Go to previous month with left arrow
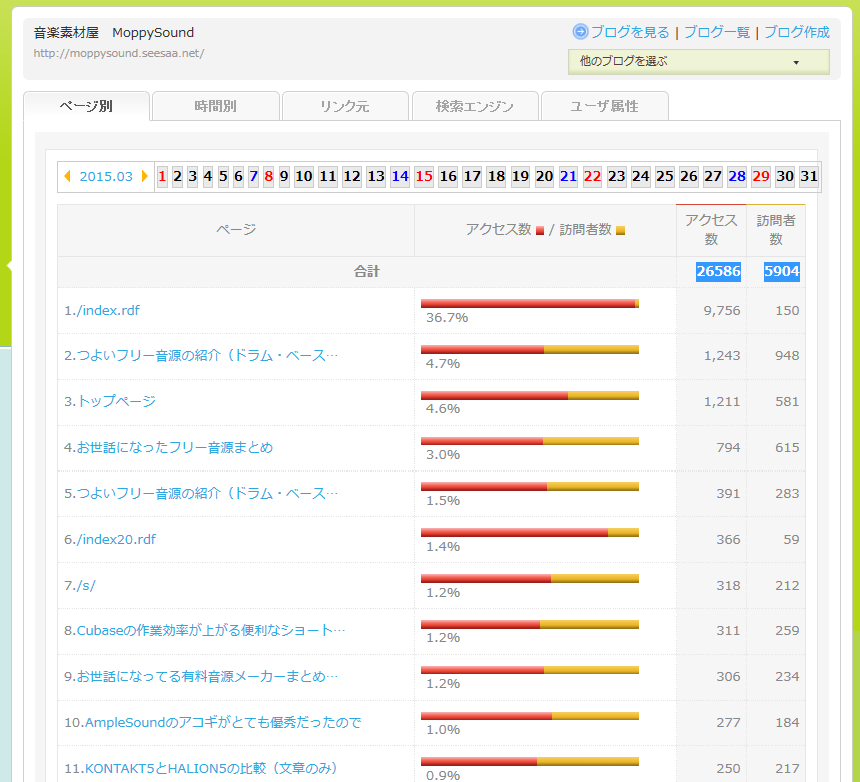 [x=68, y=176]
